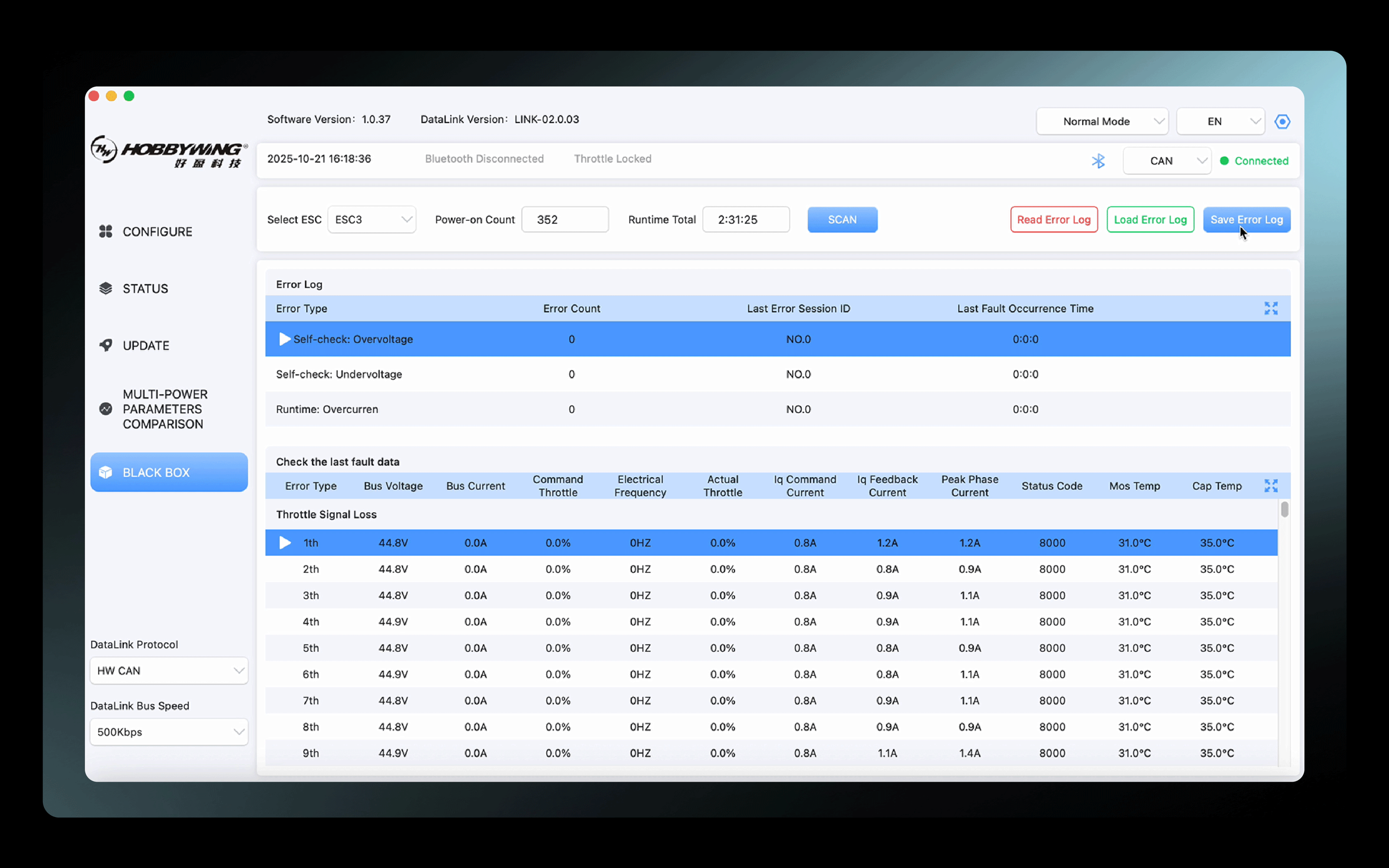Click the Read Error Log button

1054,220
